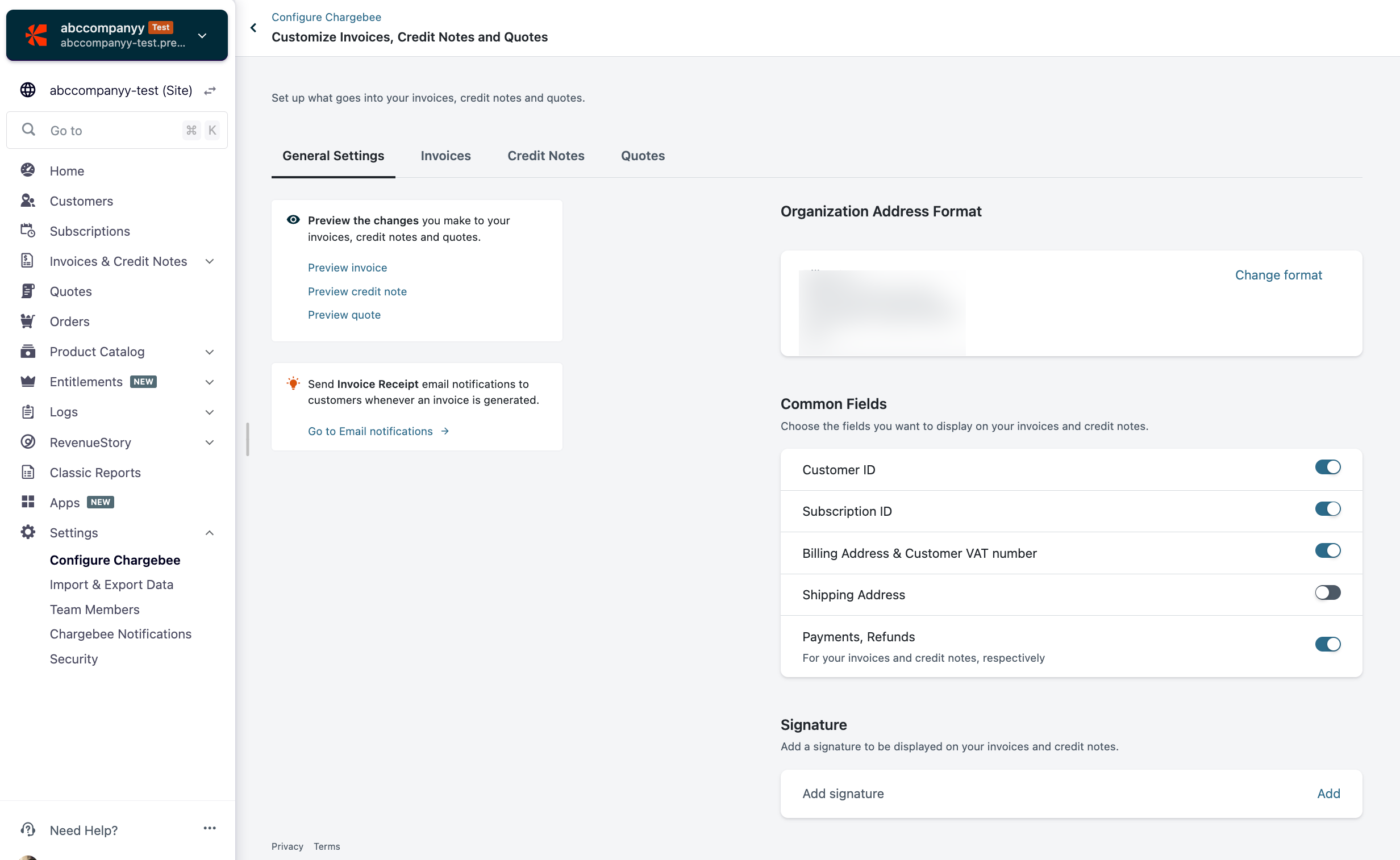Switch to the Credit Notes tab
The image size is (1400, 860).
[x=545, y=156]
